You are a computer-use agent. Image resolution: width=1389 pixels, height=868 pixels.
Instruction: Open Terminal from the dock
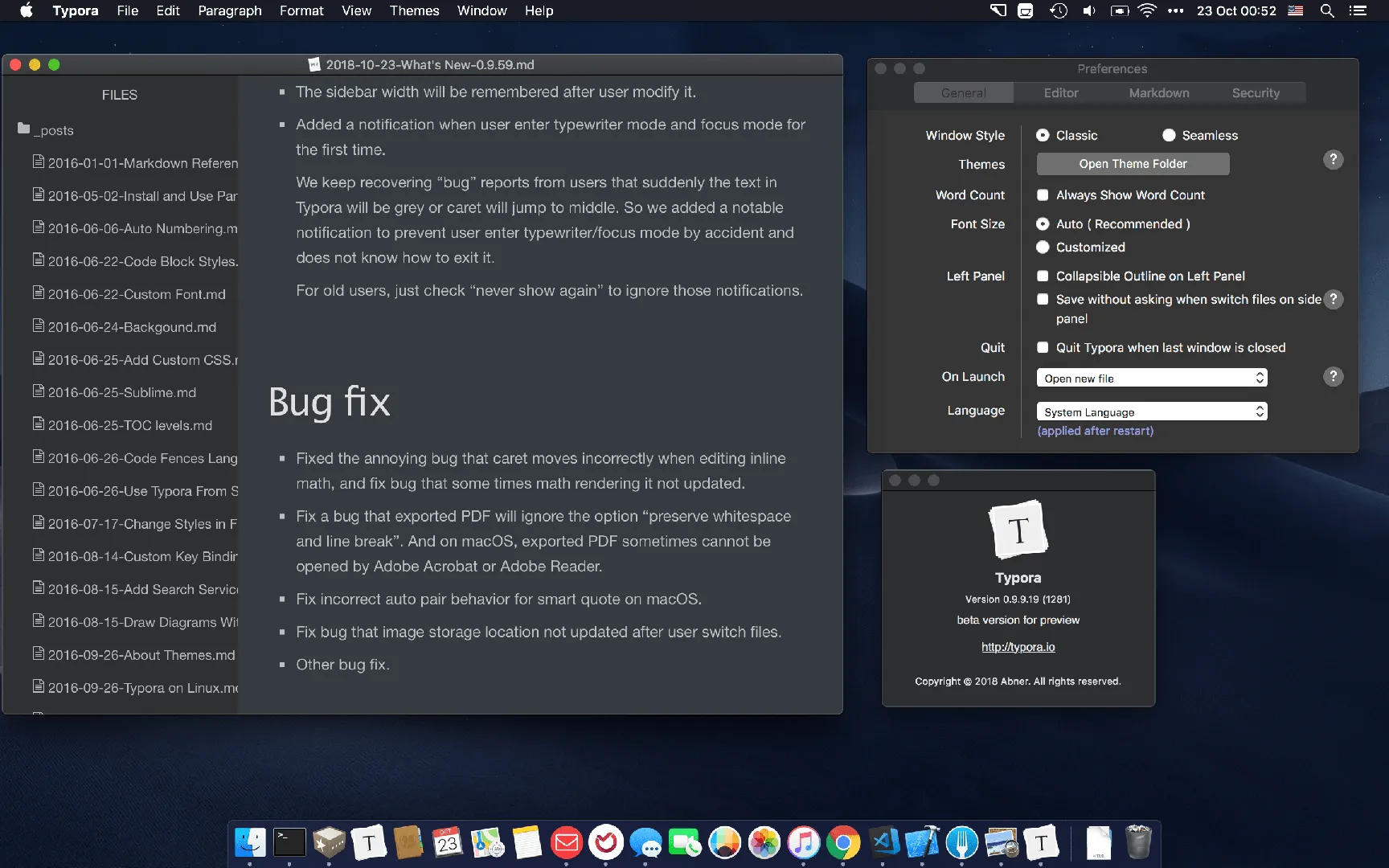point(289,842)
